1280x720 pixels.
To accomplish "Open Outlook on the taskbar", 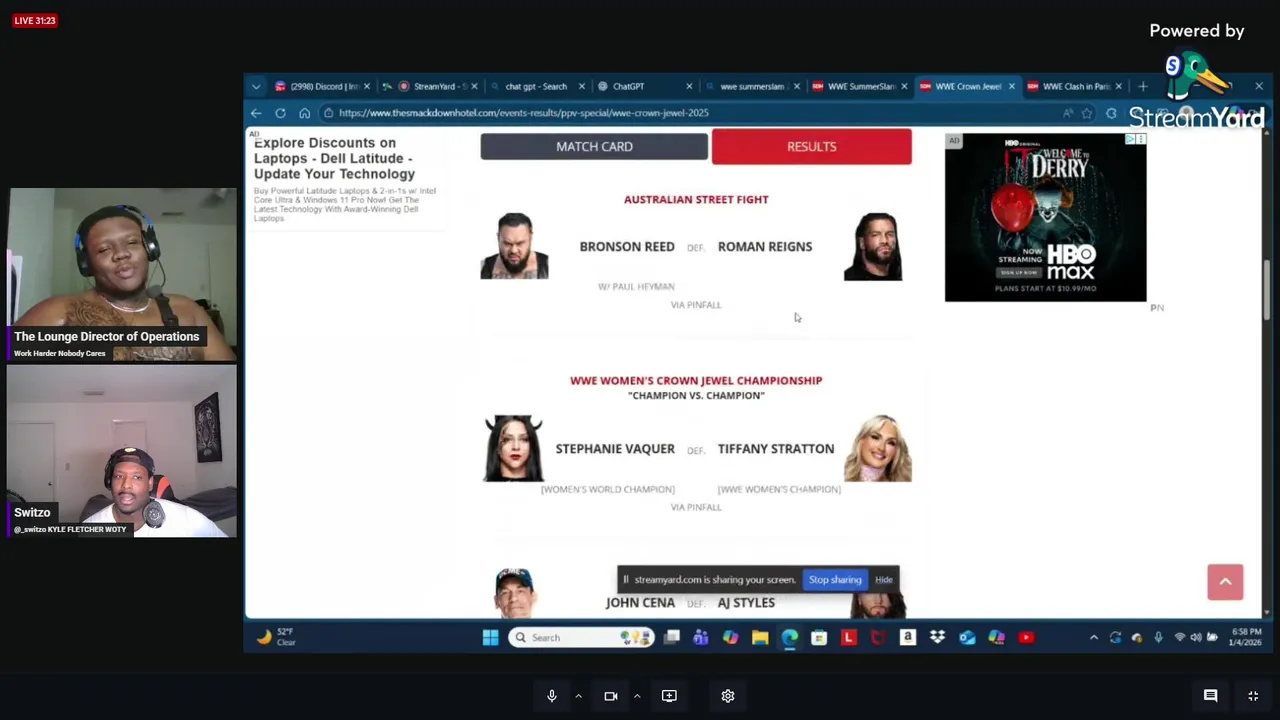I will 967,638.
